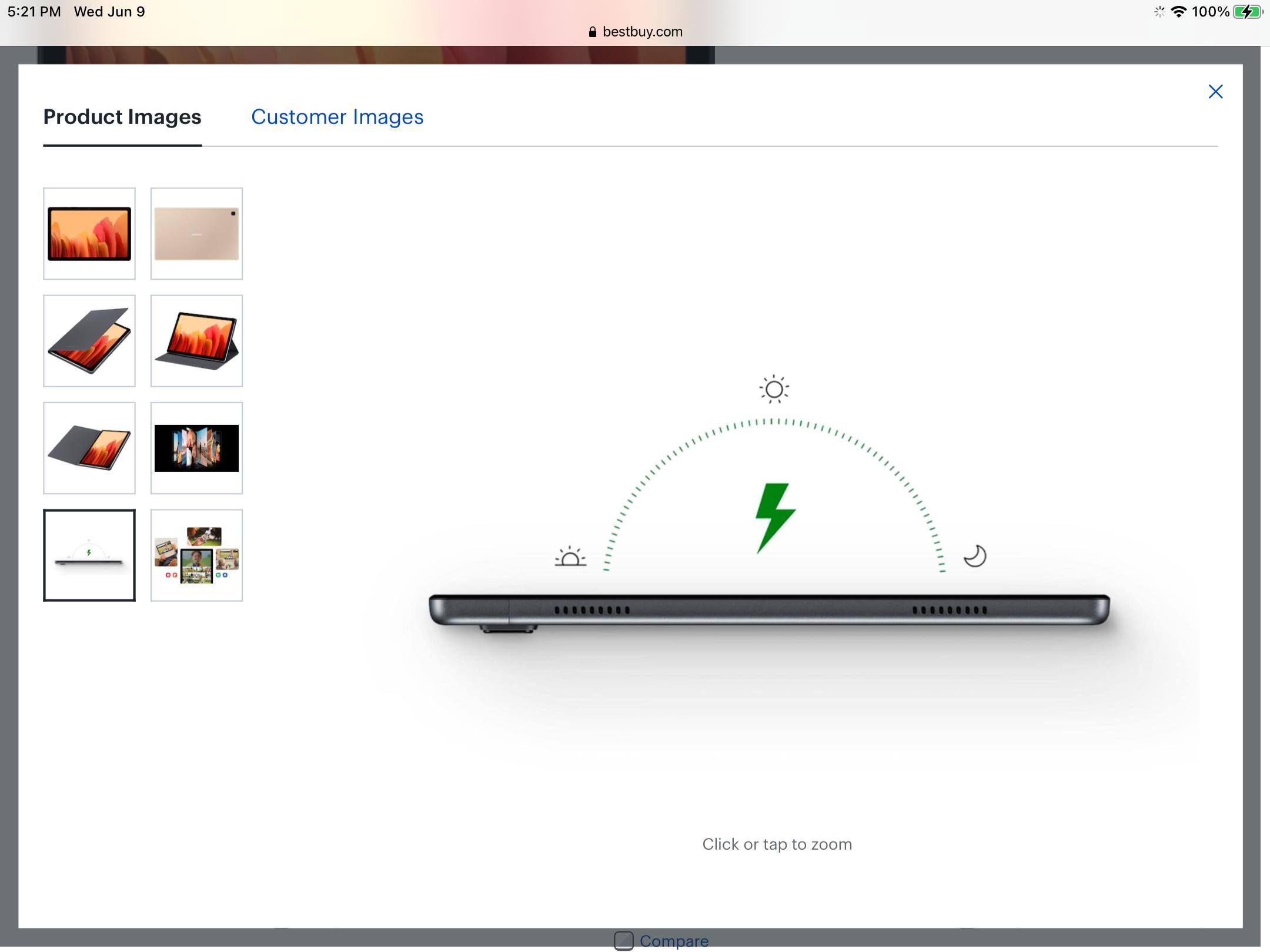Close the product images overlay with X
The width and height of the screenshot is (1270, 952).
pos(1215,92)
